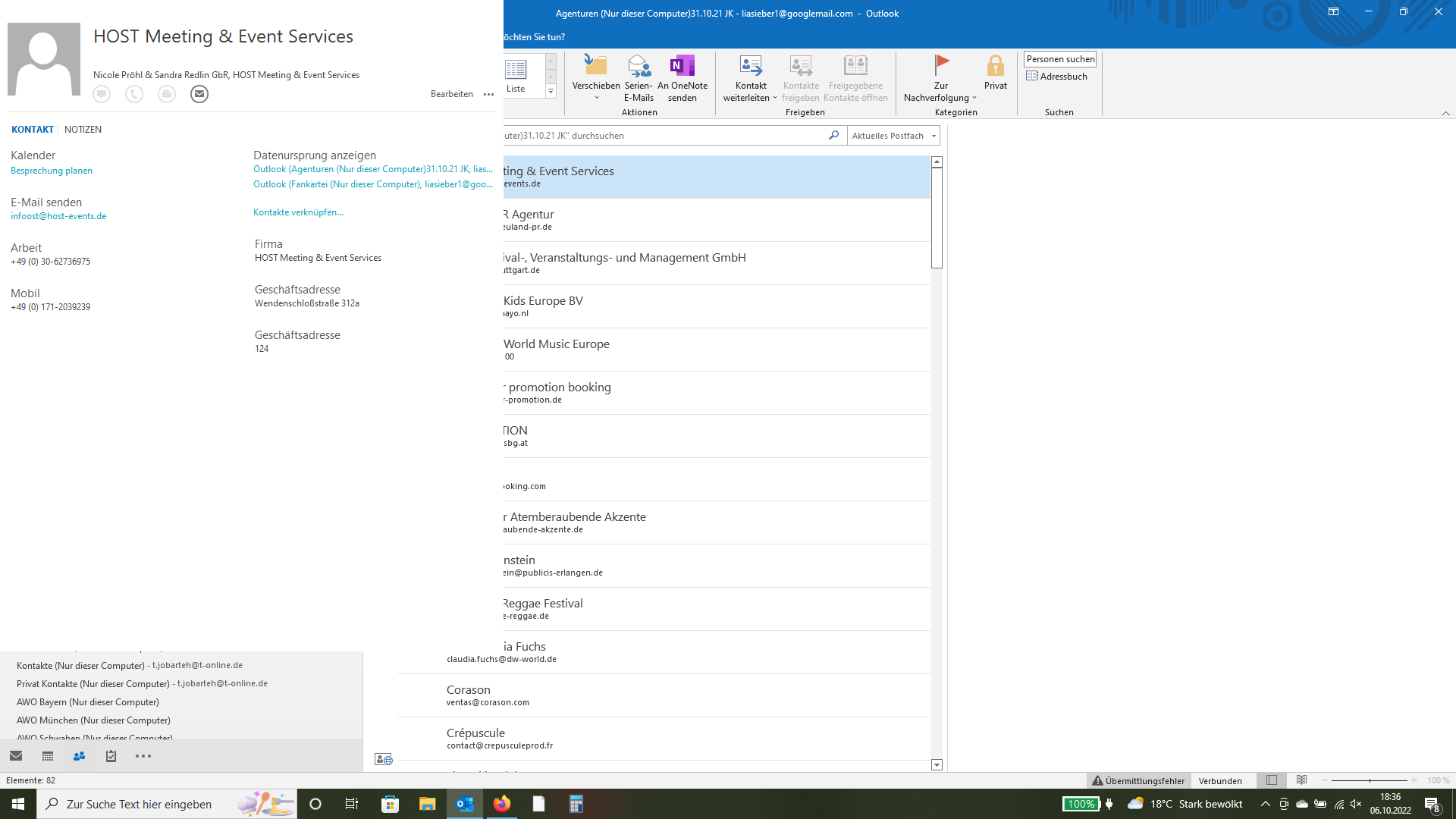Click the Besprechung planen link

(x=52, y=171)
